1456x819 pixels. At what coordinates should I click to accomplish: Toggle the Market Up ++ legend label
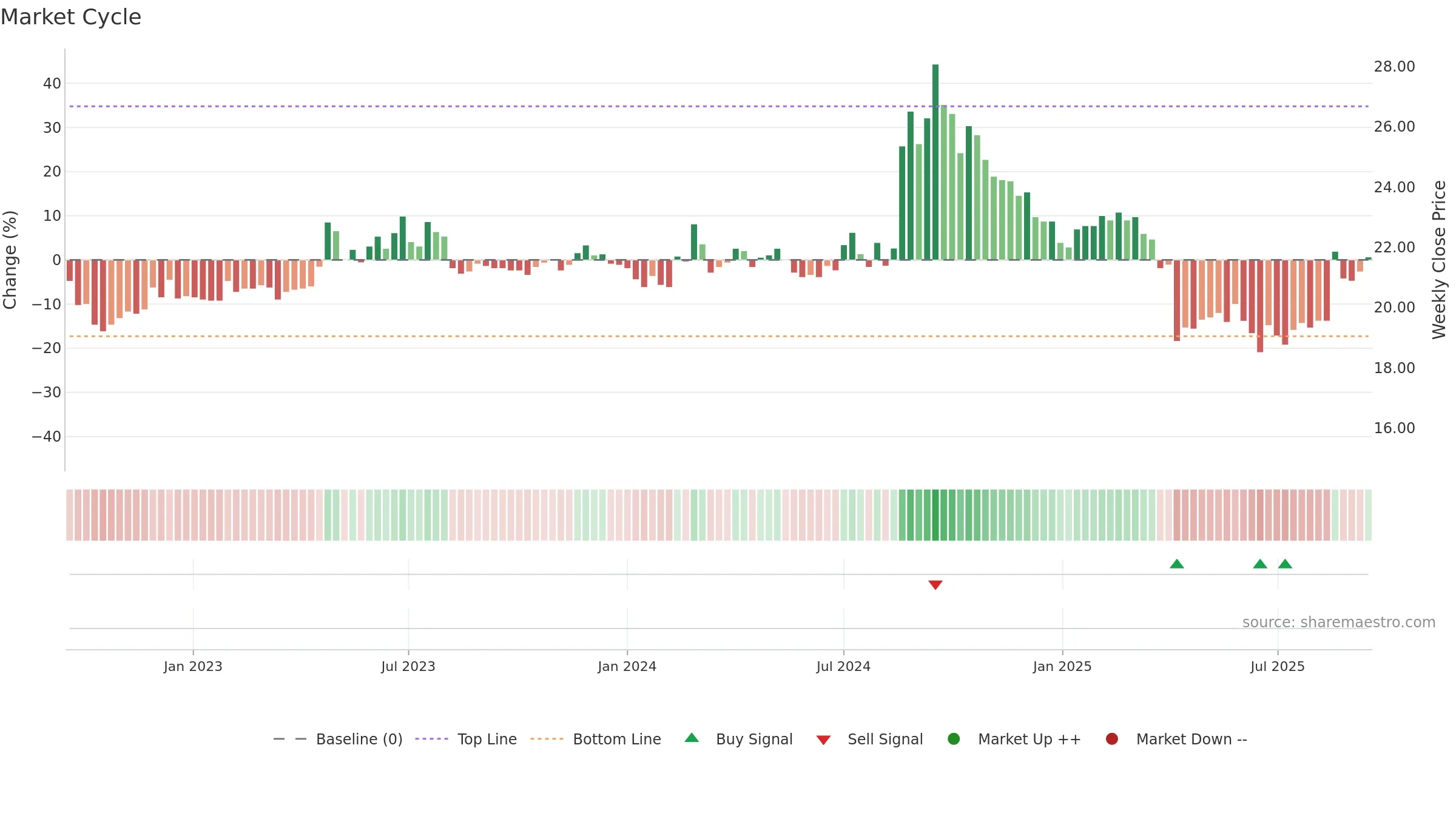click(1030, 739)
